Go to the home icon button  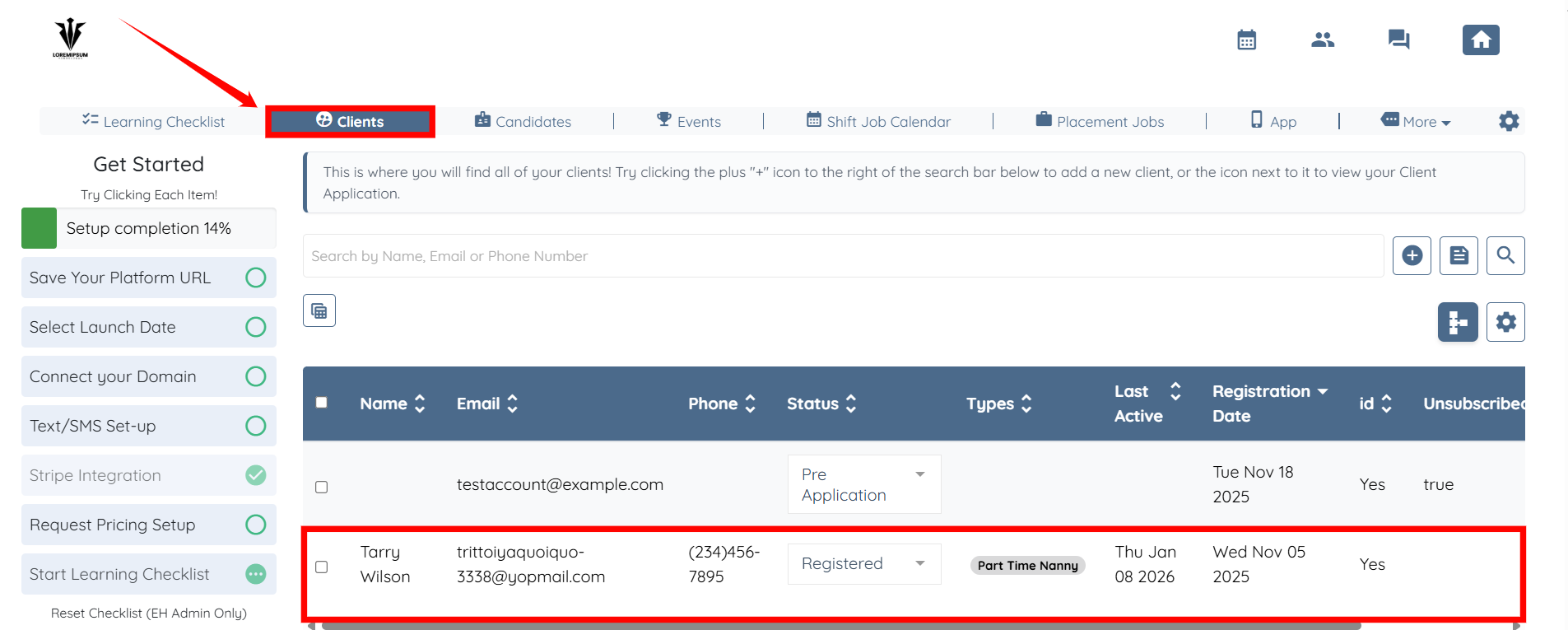[1481, 40]
